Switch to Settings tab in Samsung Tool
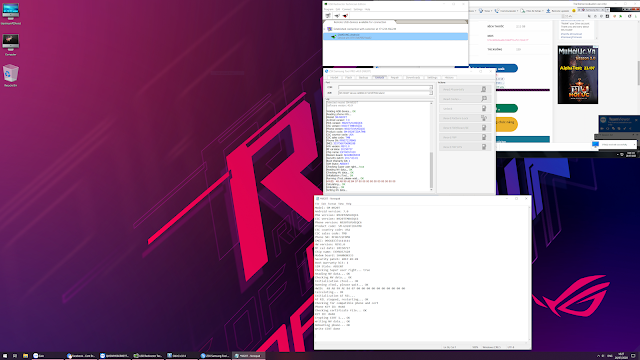This screenshot has height=360, width=640. coord(432,78)
